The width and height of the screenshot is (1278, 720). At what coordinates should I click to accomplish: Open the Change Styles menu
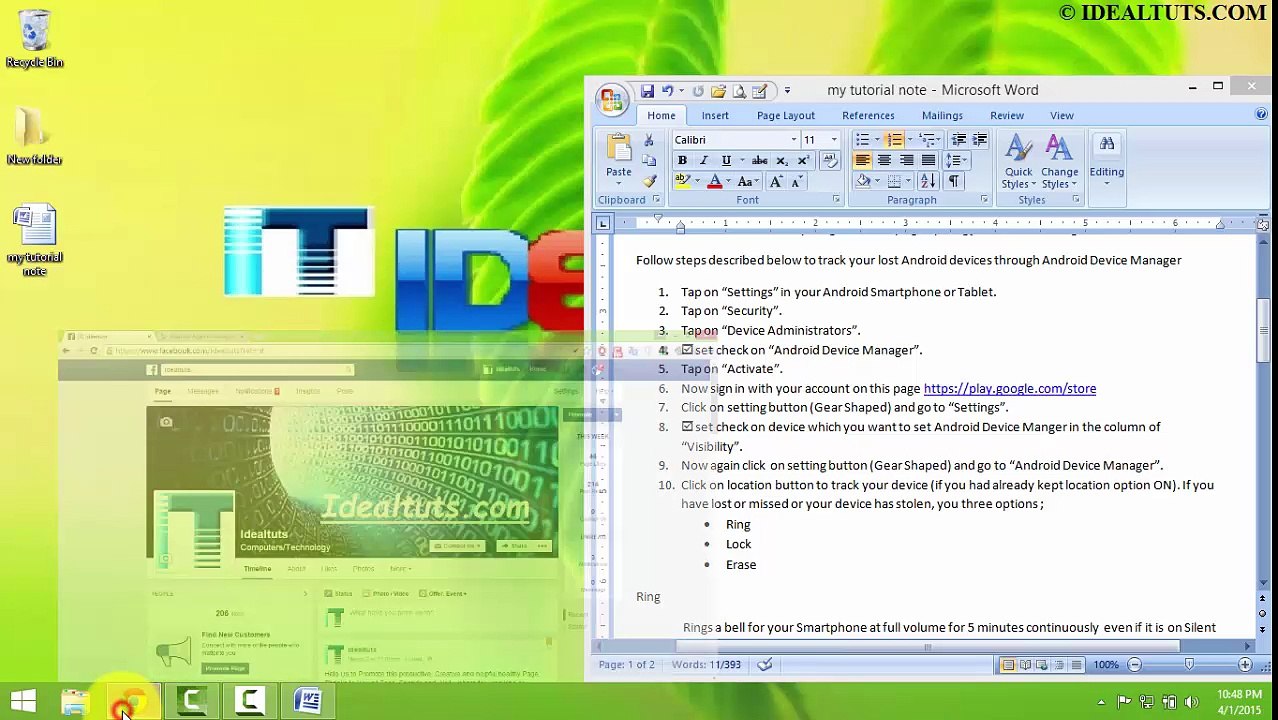[1059, 162]
